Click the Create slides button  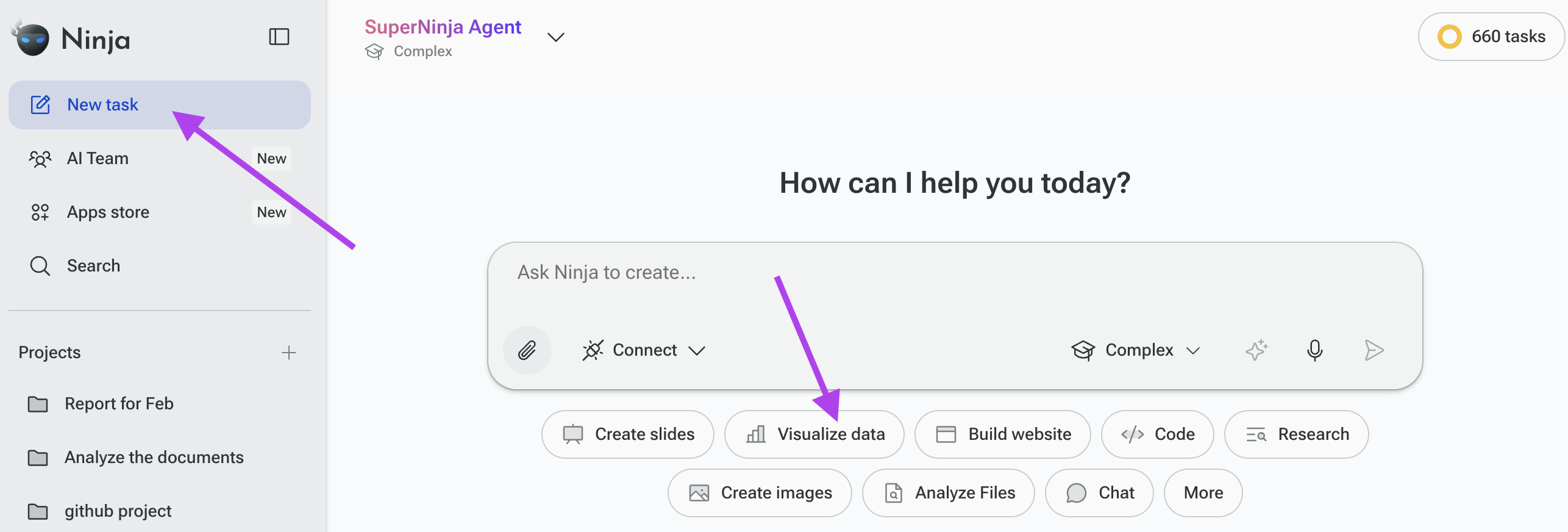627,434
